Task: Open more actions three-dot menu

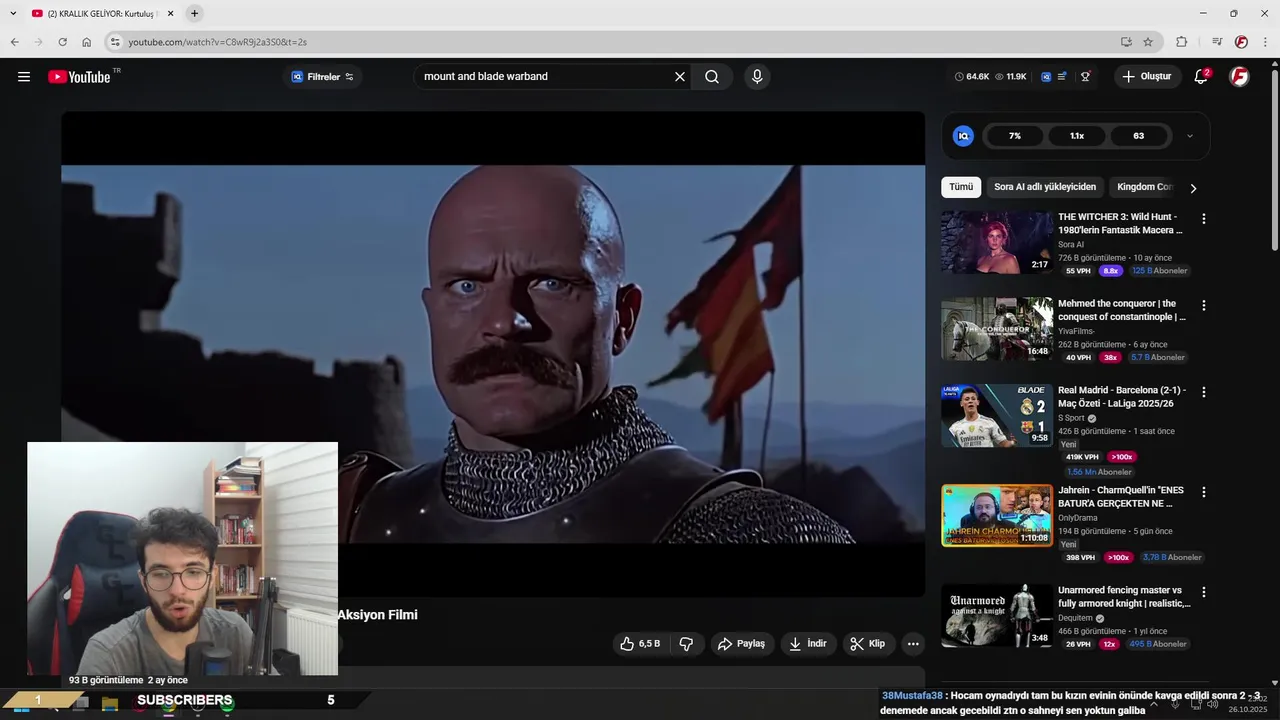Action: pyautogui.click(x=913, y=644)
